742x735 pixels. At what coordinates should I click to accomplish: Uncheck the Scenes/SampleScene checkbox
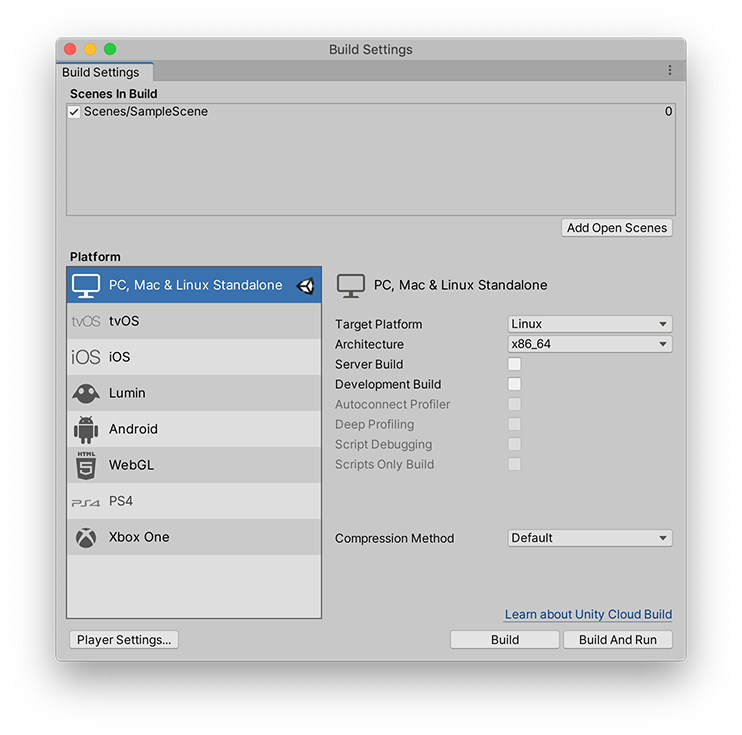coord(74,112)
